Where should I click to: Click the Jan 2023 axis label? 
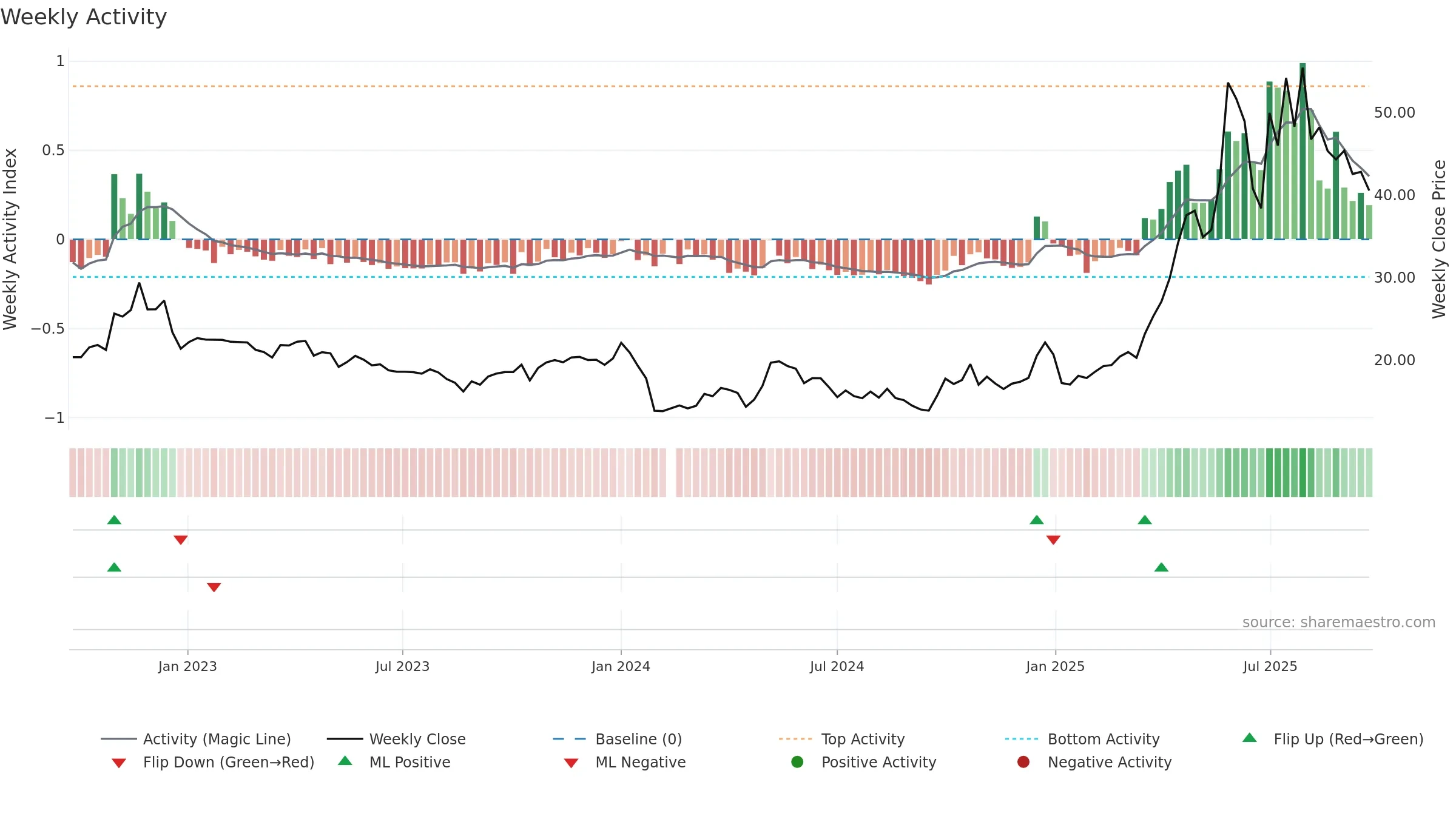[187, 666]
